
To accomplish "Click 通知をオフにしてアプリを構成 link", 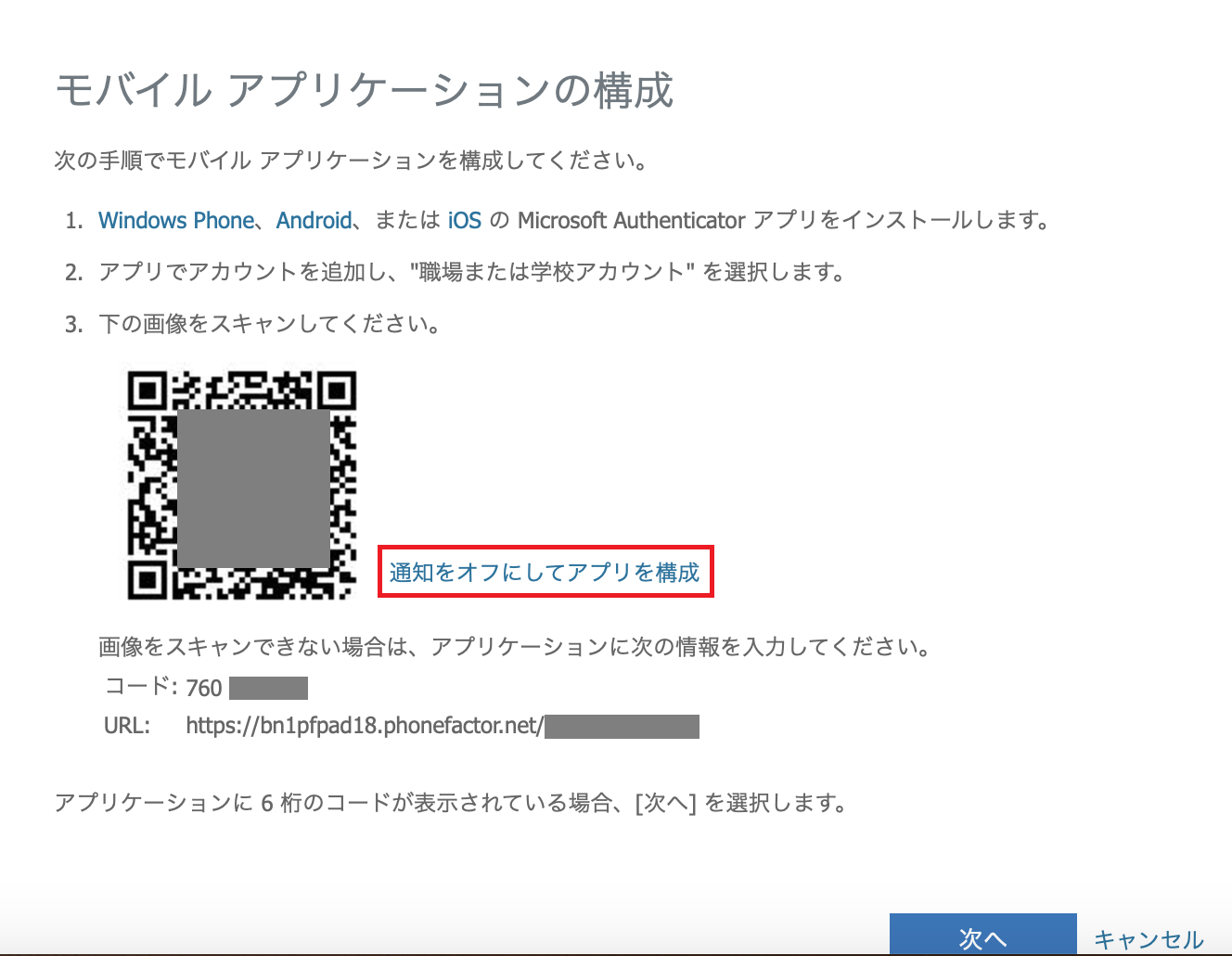I will coord(545,572).
